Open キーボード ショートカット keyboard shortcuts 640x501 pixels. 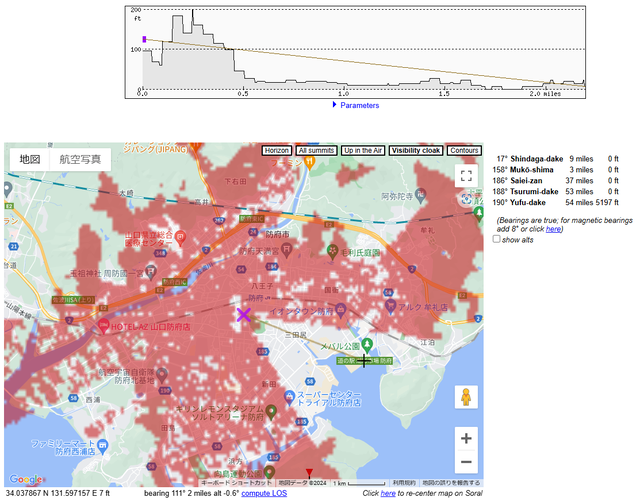coord(237,483)
